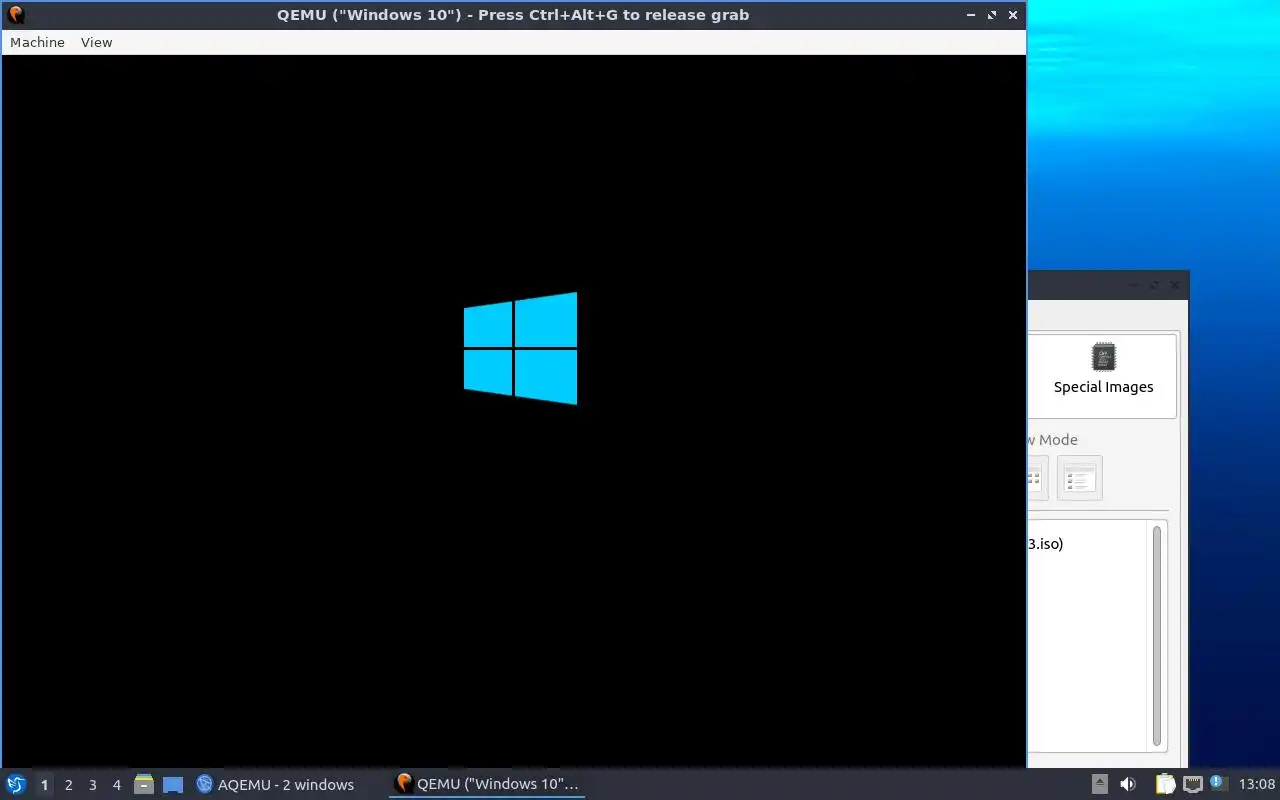
Task: Open the Machine menu in QEMU
Action: pyautogui.click(x=37, y=42)
